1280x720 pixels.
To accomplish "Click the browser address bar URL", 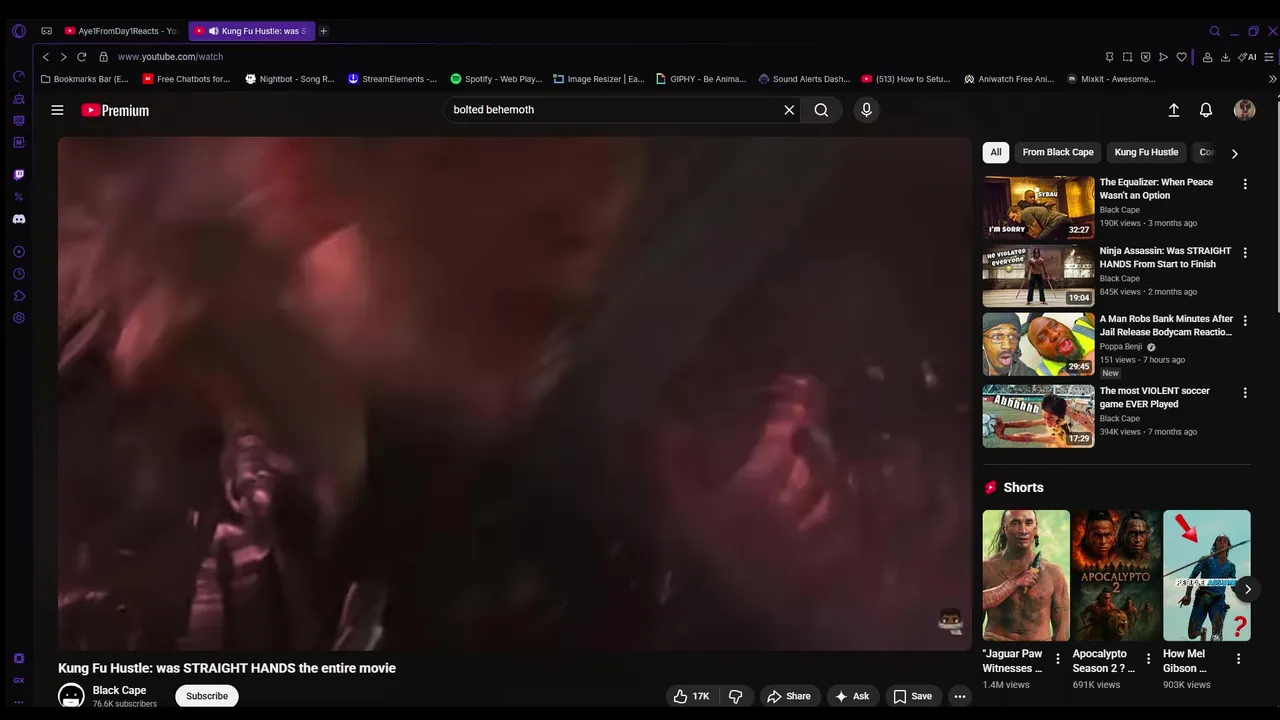I will (170, 57).
